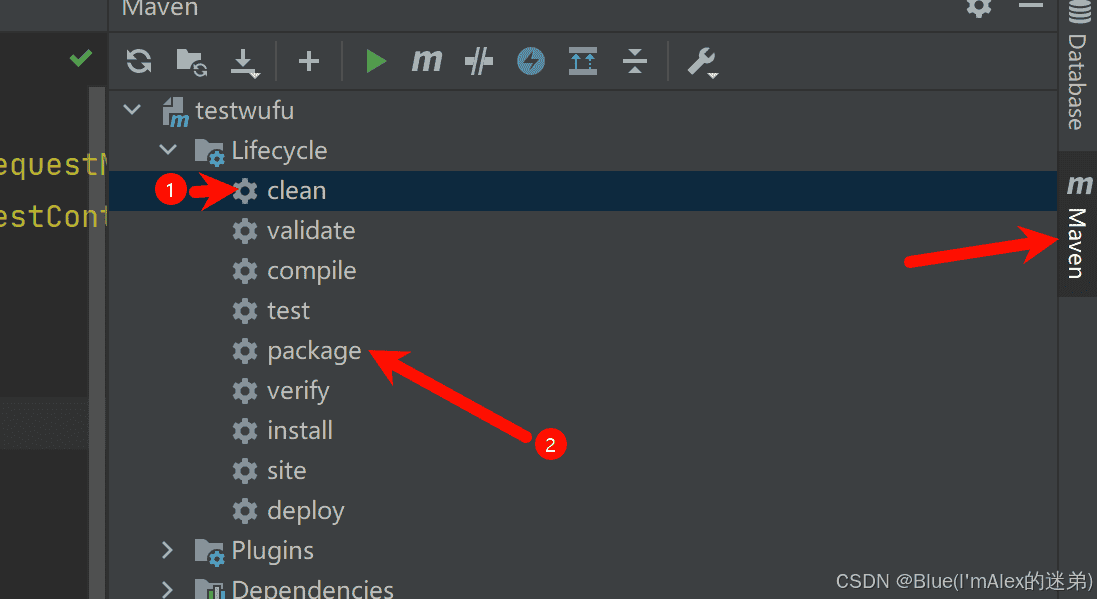Expand the Plugins node
The width and height of the screenshot is (1097, 599).
click(x=168, y=550)
